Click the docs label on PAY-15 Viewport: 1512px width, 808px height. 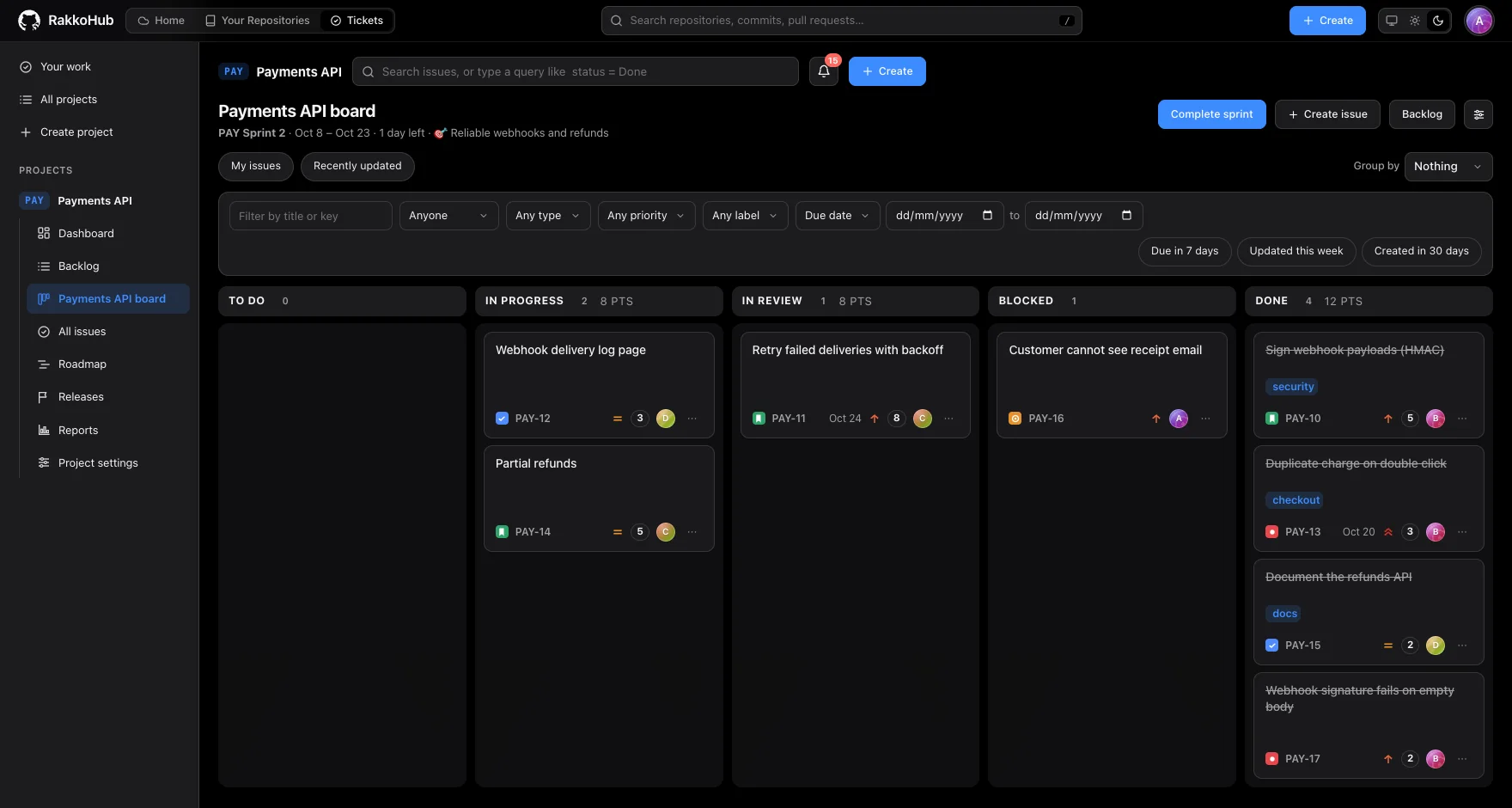tap(1284, 614)
